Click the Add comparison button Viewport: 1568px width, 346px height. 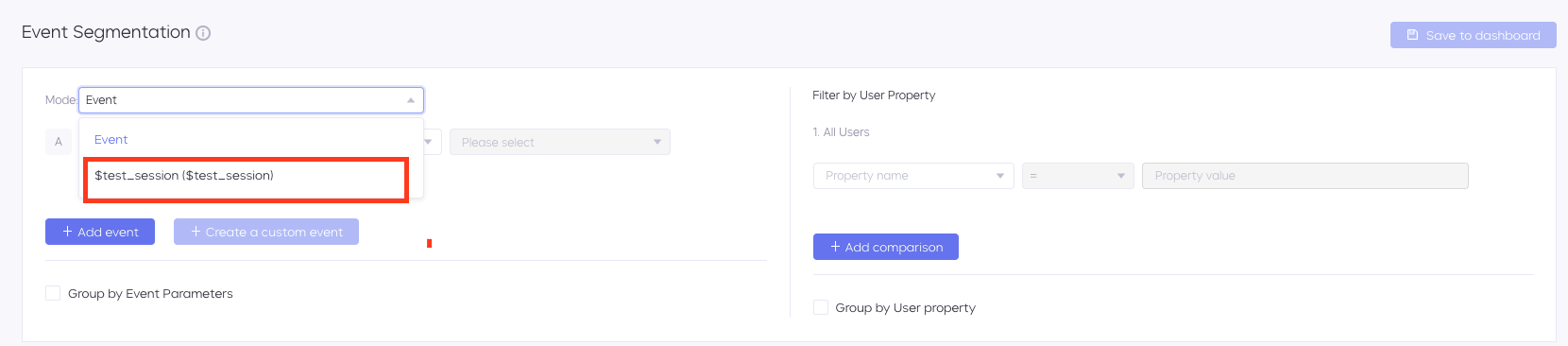(x=886, y=247)
